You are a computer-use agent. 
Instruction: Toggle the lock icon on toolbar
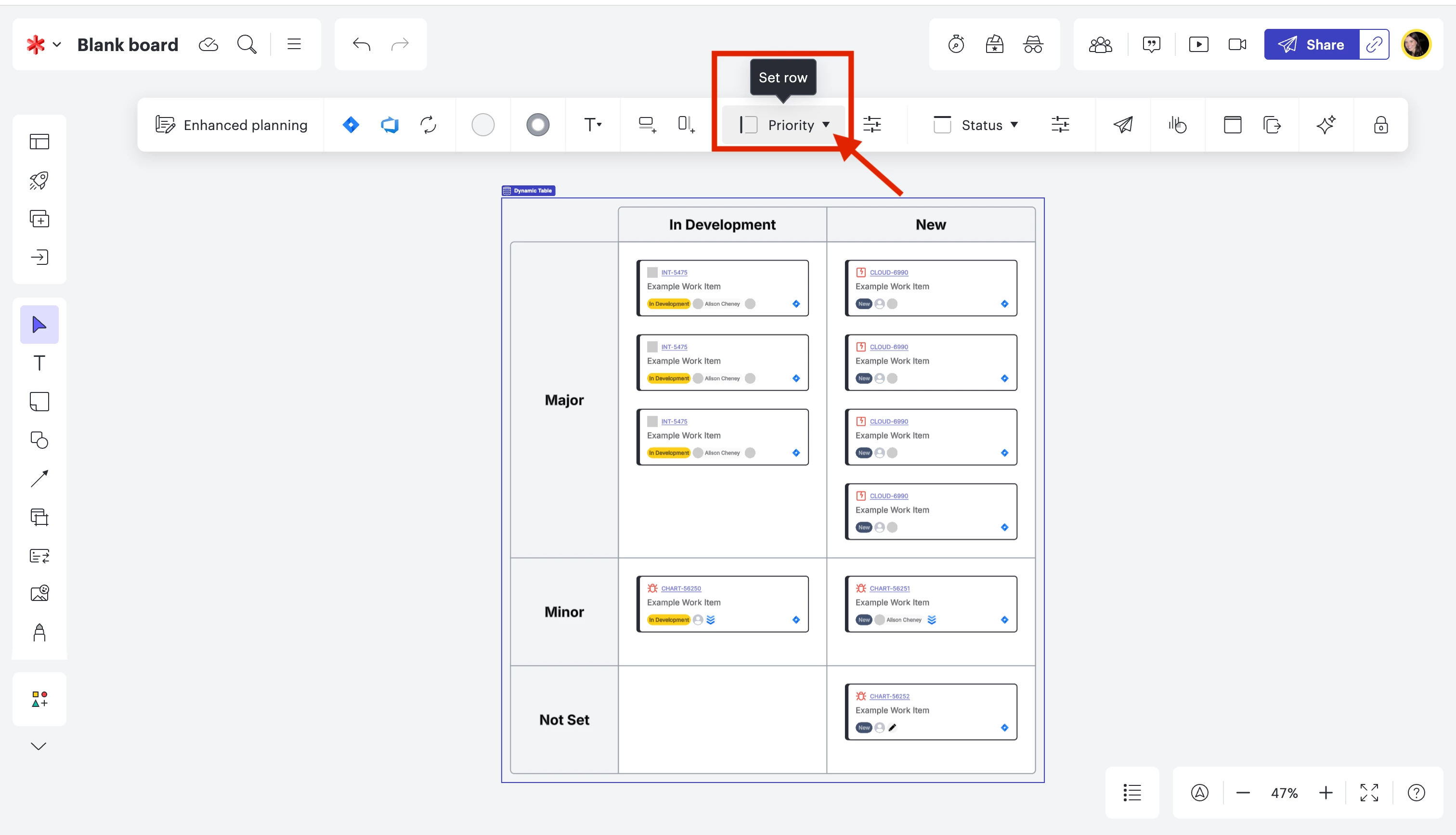click(1380, 124)
